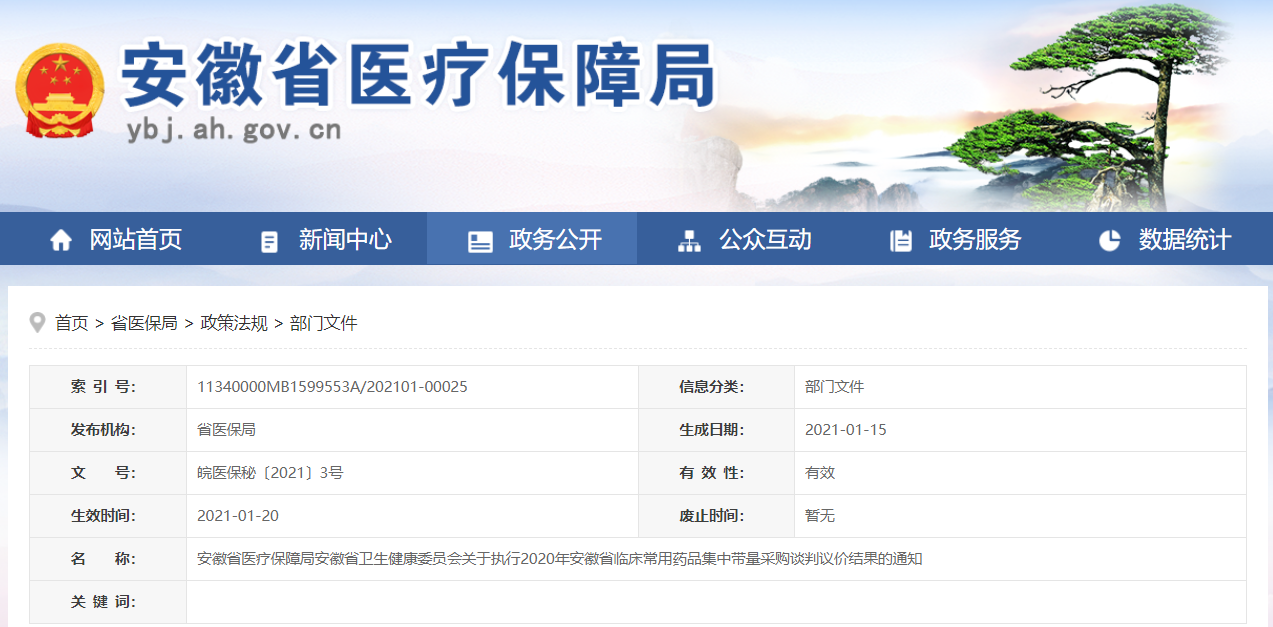Click the 生成日期 label cell
1273x627 pixels.
pos(716,430)
